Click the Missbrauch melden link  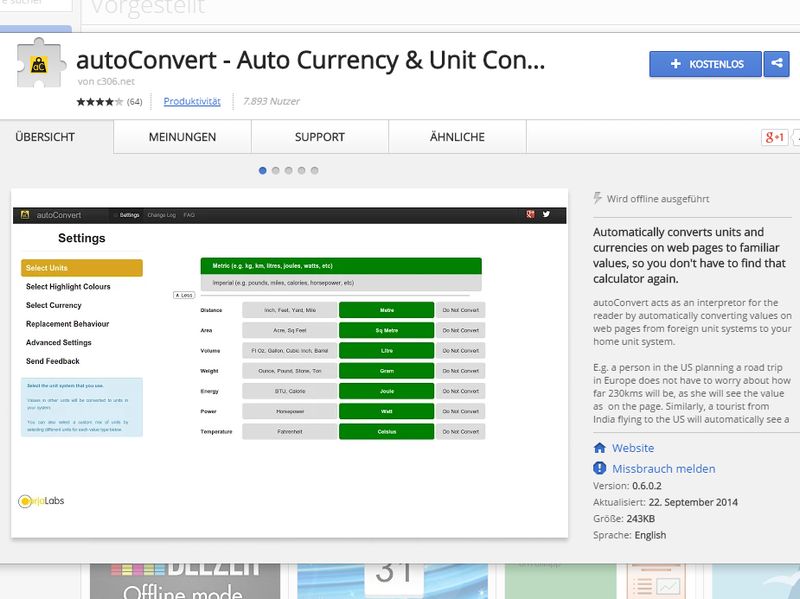[663, 468]
